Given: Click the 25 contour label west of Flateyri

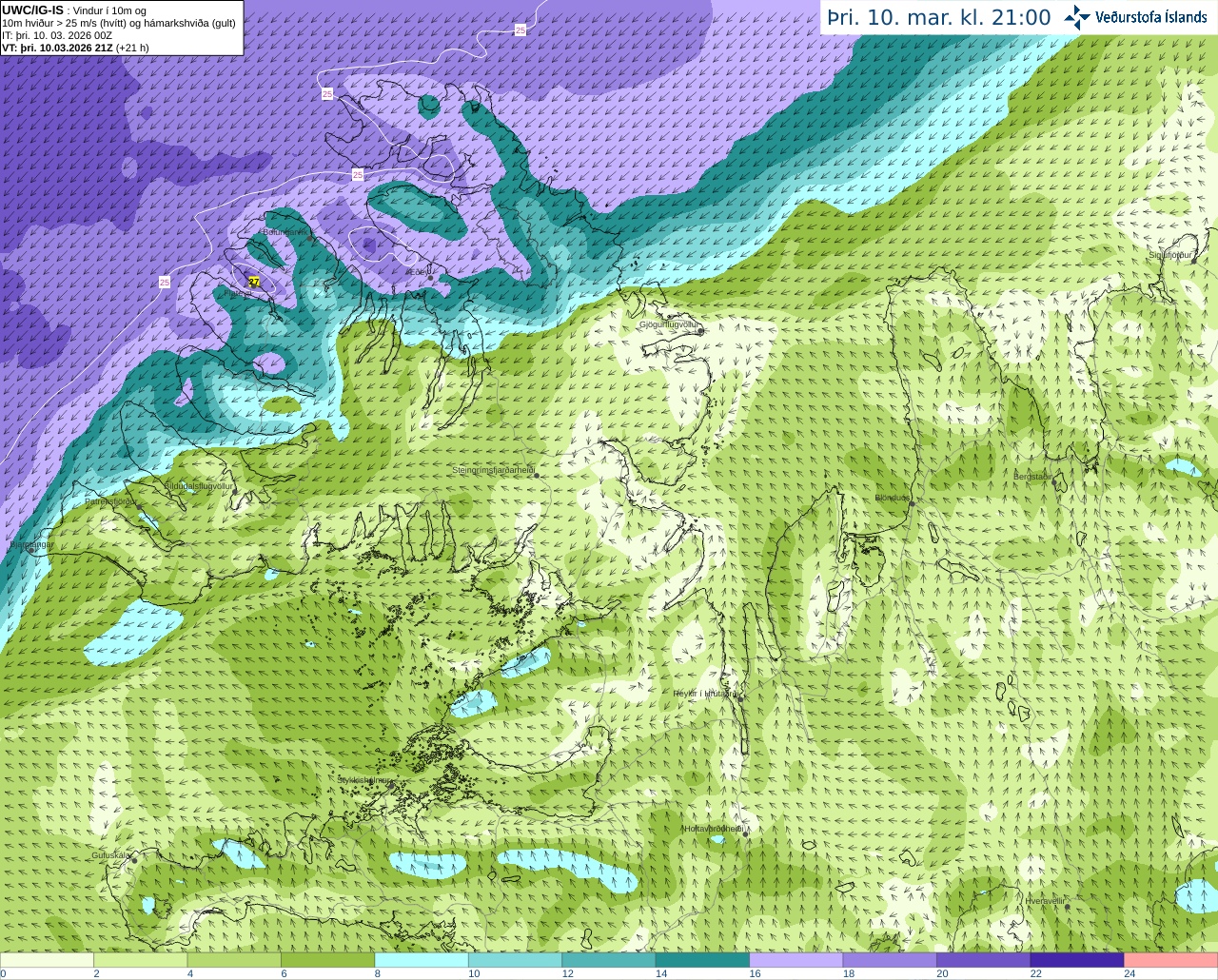Looking at the screenshot, I should 165,283.
